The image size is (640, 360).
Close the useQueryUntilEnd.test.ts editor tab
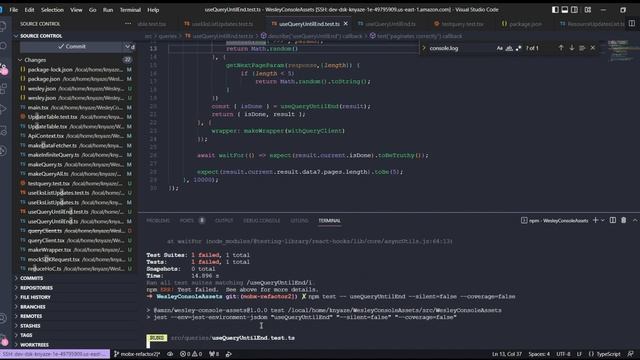coord(346,24)
